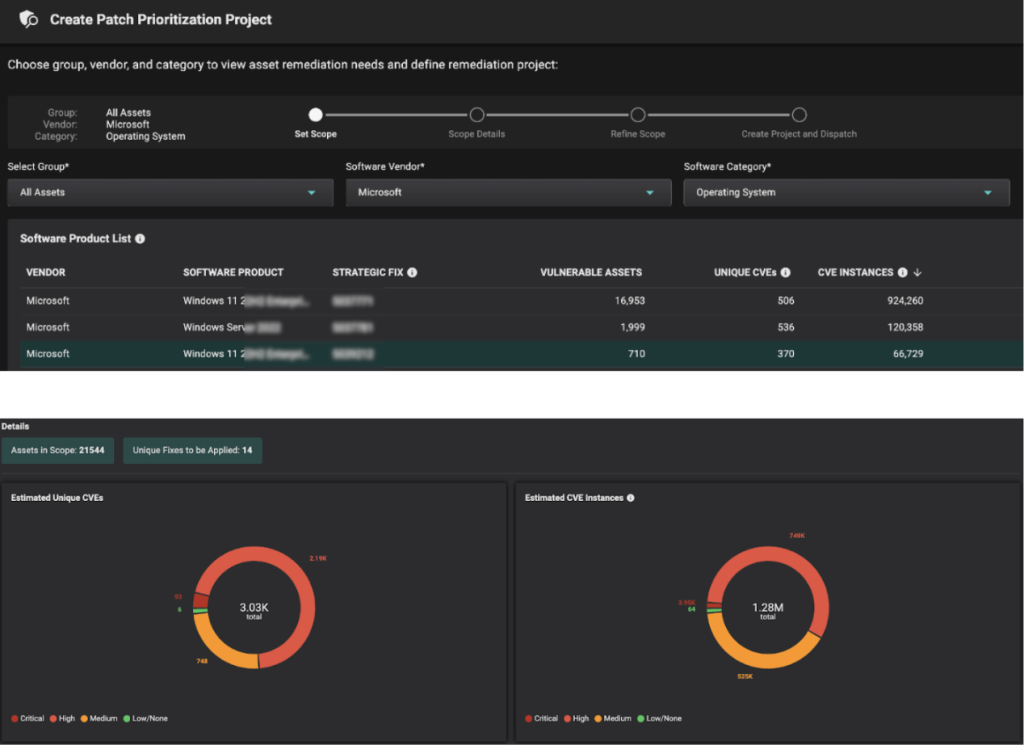Toggle High legend in CVE Instances chart
This screenshot has width=1024, height=745.
[577, 718]
